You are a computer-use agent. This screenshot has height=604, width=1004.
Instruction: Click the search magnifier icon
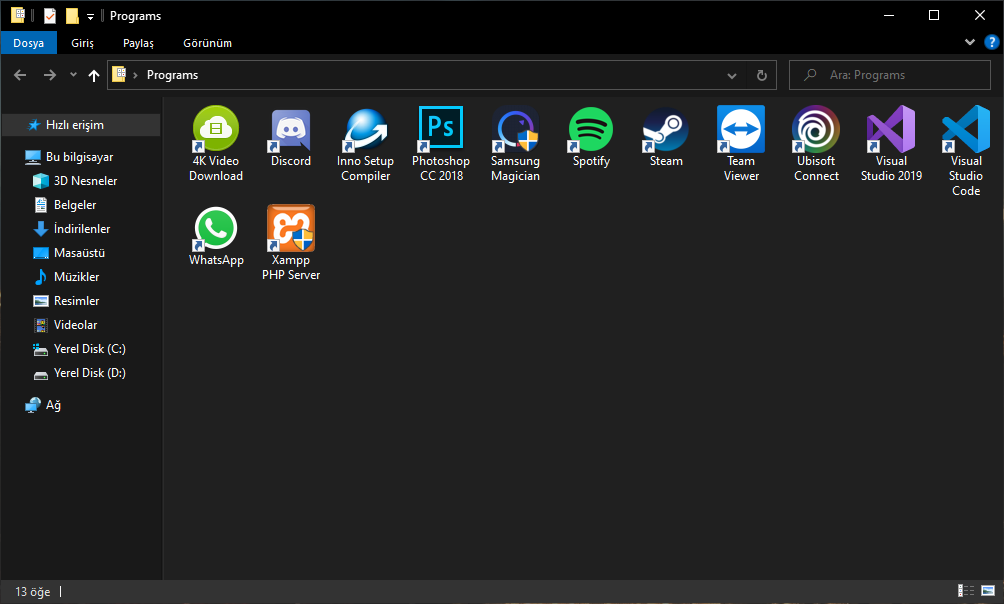(x=810, y=74)
